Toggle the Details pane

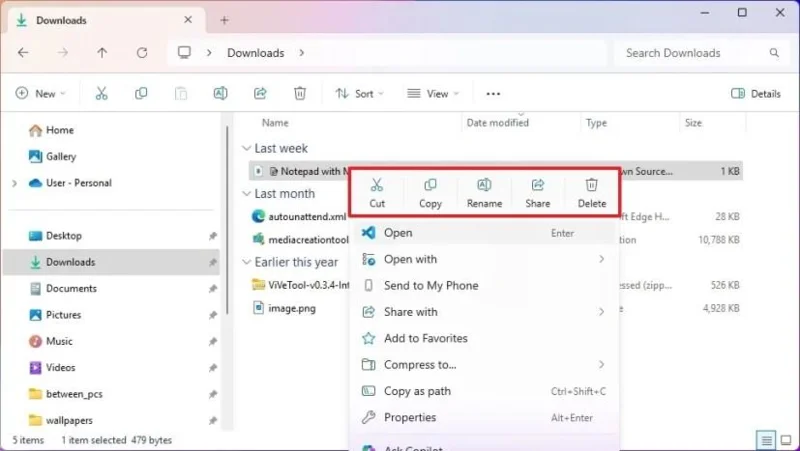click(756, 93)
